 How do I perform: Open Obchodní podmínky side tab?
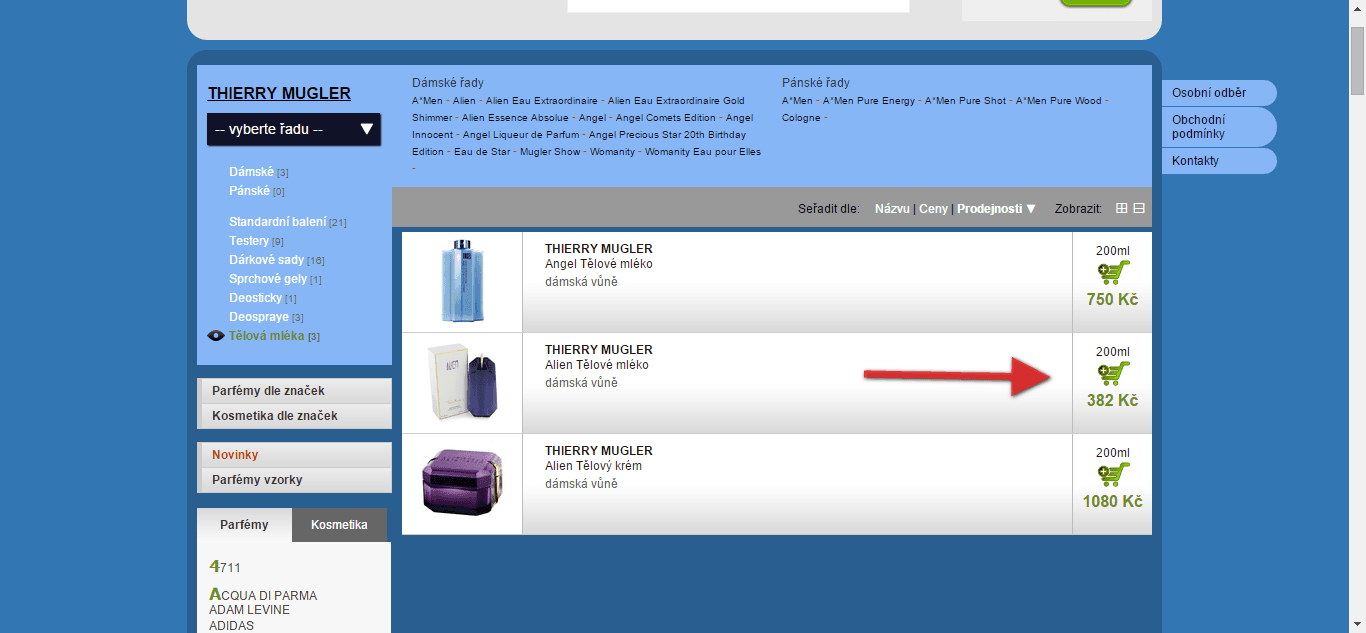click(1219, 127)
